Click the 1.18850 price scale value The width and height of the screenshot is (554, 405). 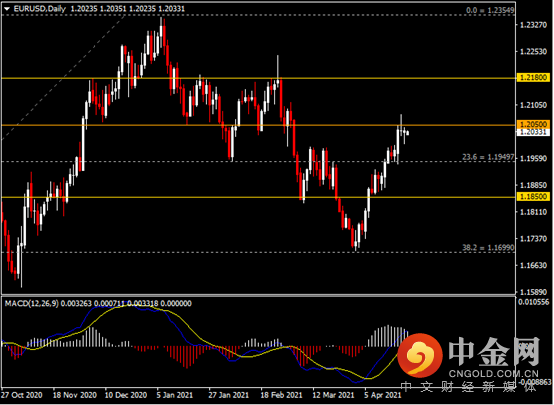point(533,185)
